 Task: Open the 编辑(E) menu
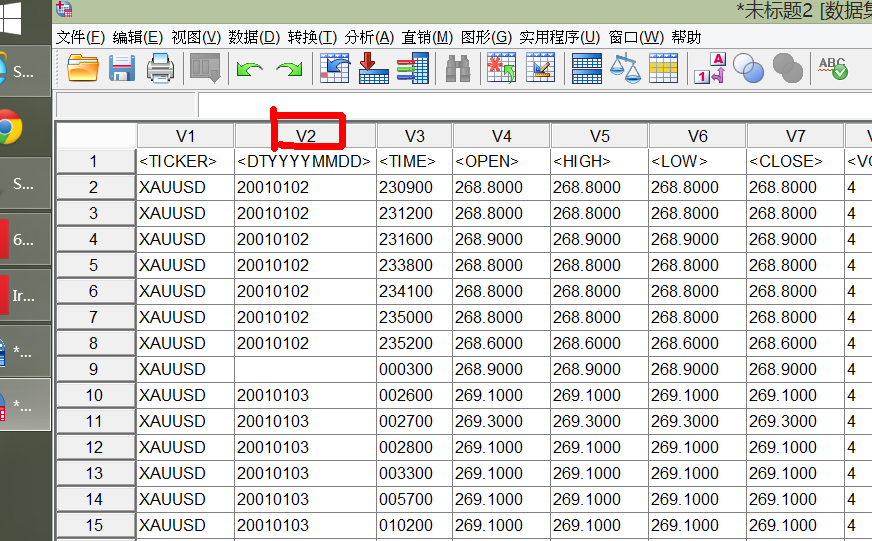tap(137, 37)
